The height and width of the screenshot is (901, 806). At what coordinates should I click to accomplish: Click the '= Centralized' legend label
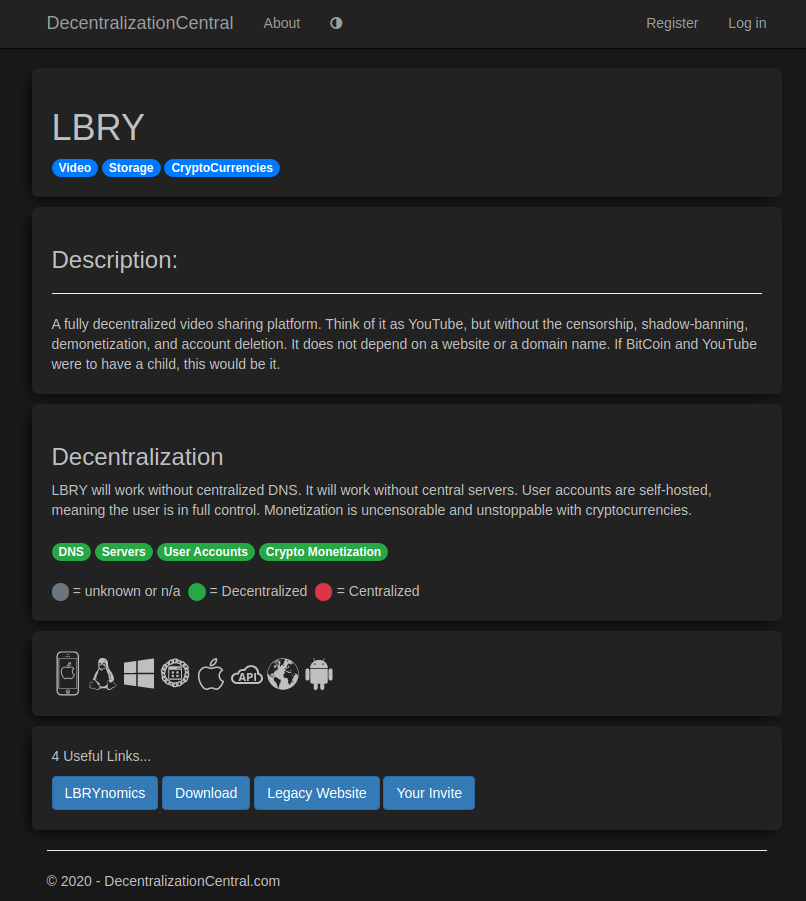click(378, 591)
